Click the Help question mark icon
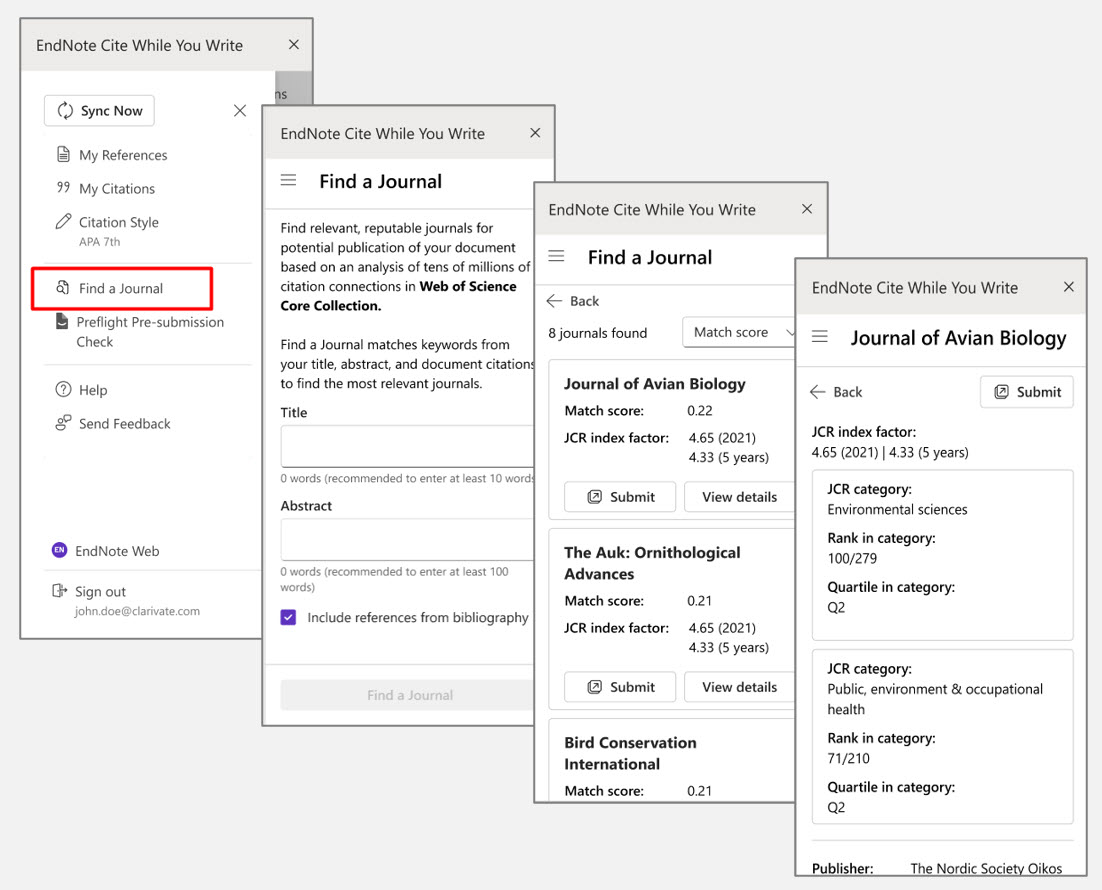The width and height of the screenshot is (1102, 890). click(x=63, y=390)
